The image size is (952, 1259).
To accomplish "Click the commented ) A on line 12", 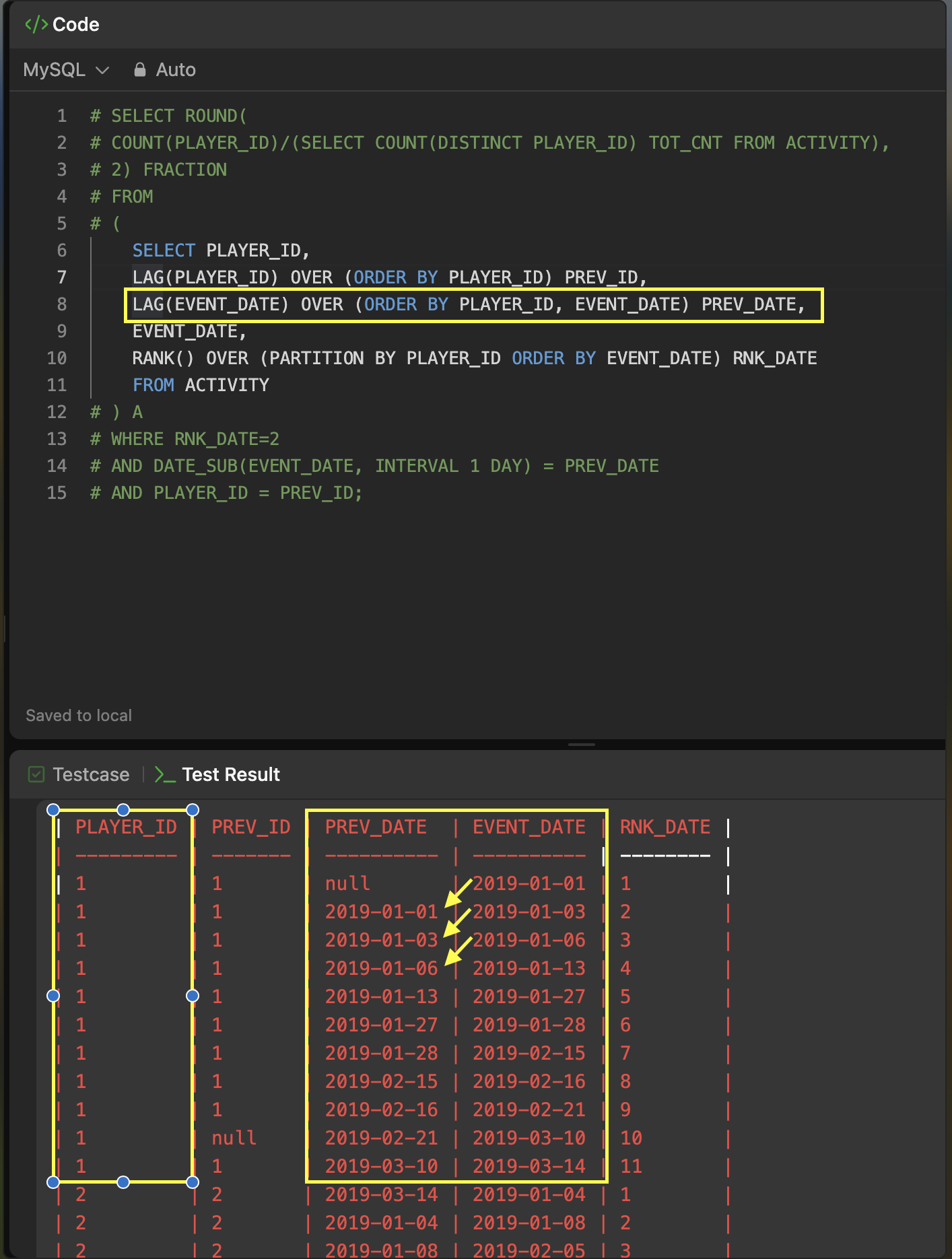I will pyautogui.click(x=116, y=412).
